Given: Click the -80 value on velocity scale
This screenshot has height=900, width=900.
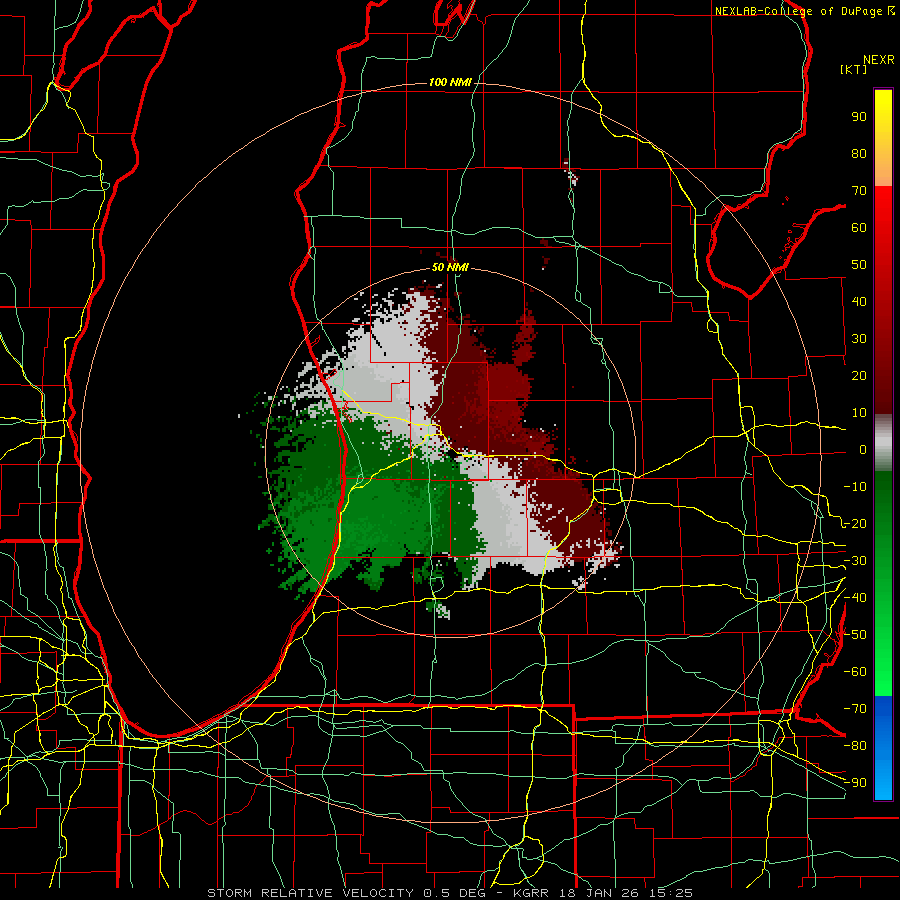Looking at the screenshot, I should pos(855,746).
